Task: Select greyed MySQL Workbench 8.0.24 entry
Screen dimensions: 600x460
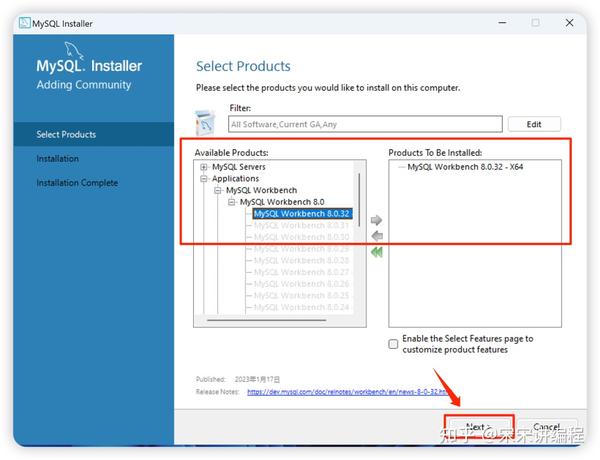Action: pyautogui.click(x=302, y=307)
